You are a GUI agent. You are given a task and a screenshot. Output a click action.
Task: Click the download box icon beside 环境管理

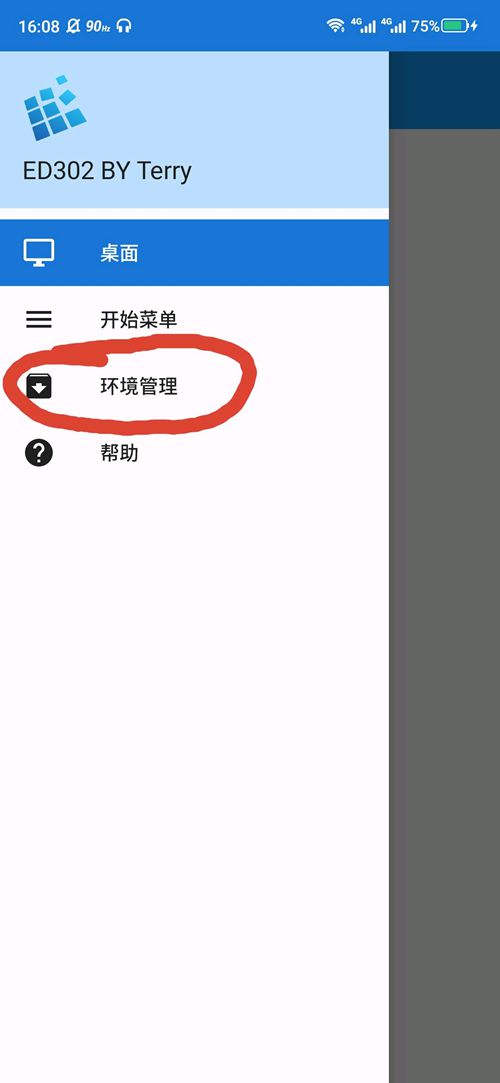pyautogui.click(x=39, y=386)
